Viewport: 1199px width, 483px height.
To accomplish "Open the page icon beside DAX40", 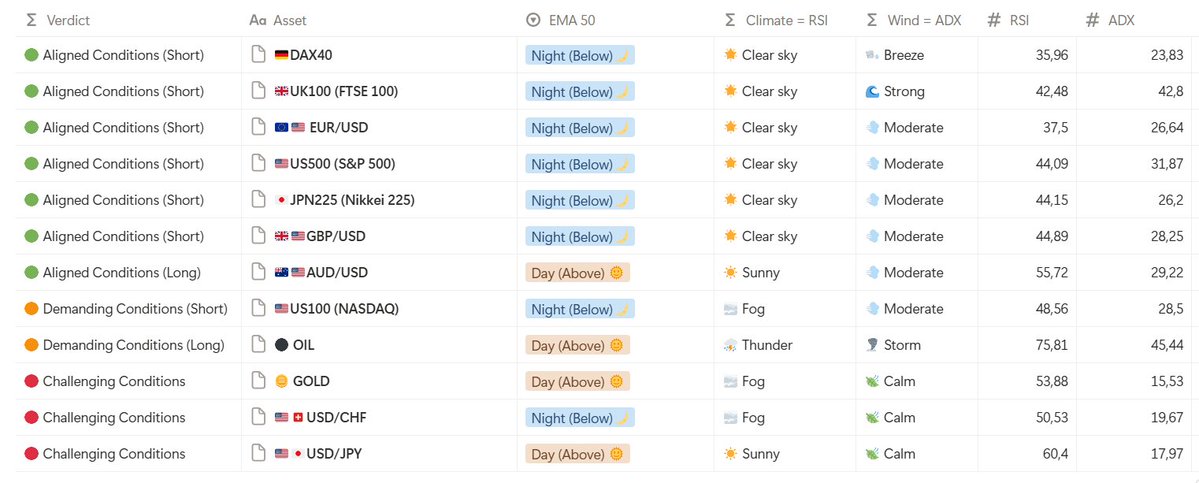I will (259, 55).
